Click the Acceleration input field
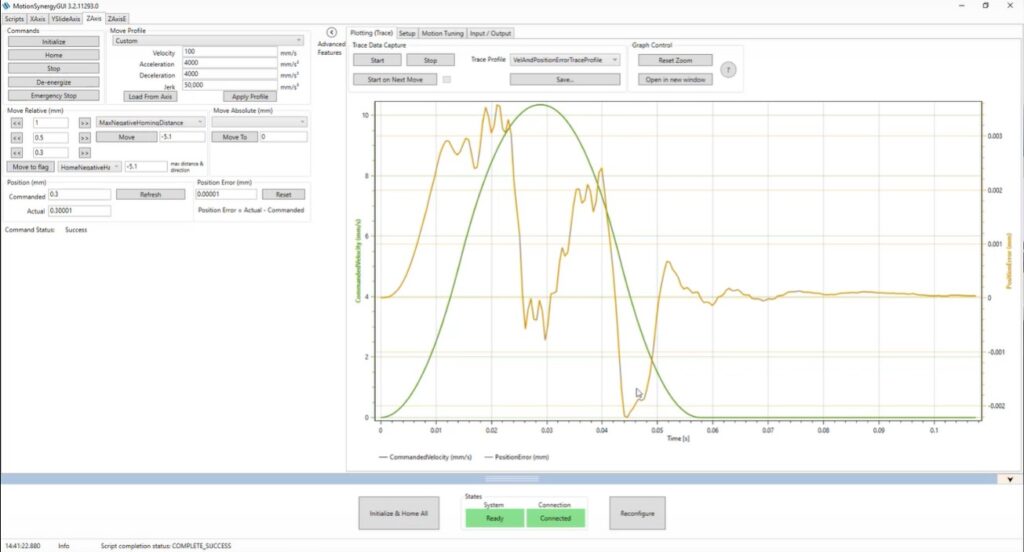The height and width of the screenshot is (552, 1024). point(230,63)
